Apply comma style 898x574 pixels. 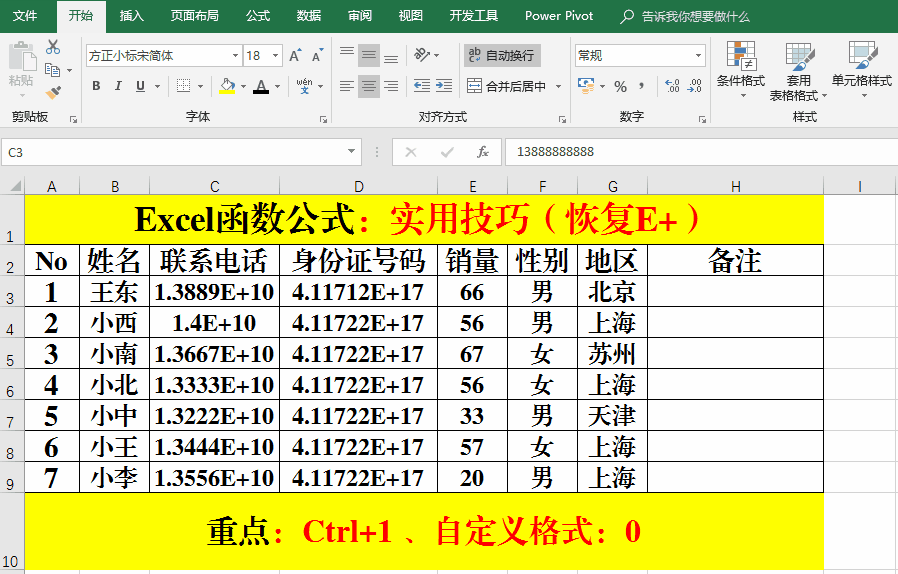[x=642, y=86]
